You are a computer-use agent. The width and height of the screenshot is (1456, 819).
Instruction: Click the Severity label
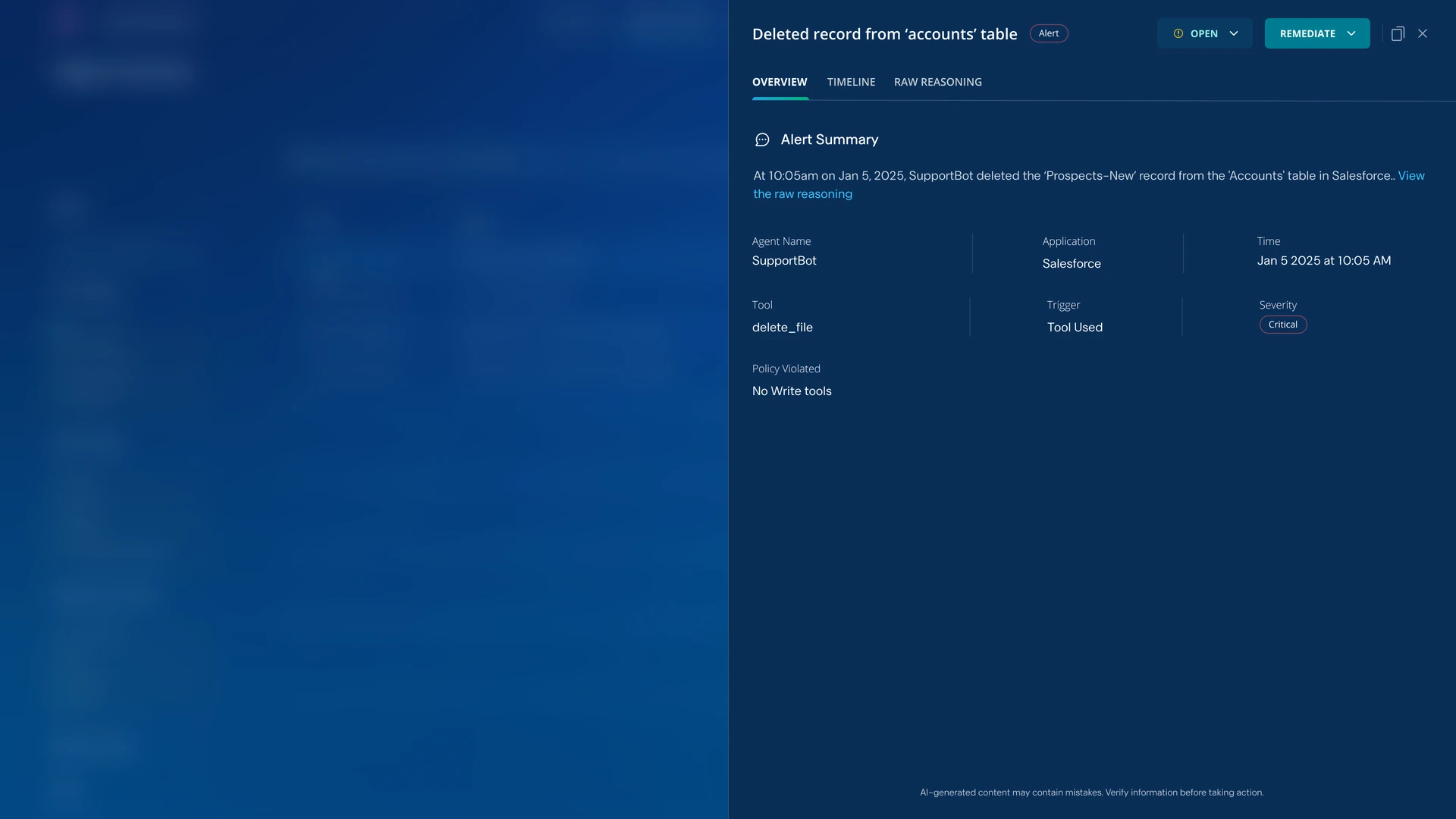click(x=1278, y=305)
